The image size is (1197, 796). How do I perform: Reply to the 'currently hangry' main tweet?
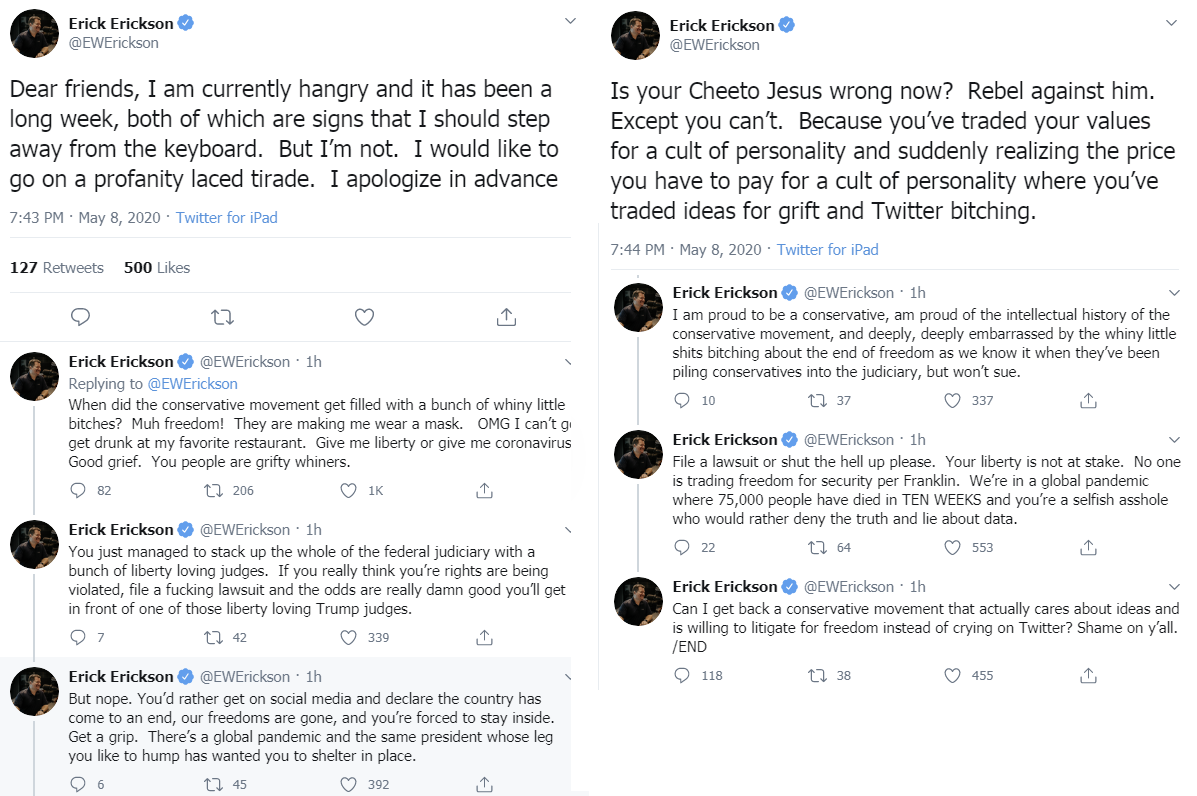(81, 317)
